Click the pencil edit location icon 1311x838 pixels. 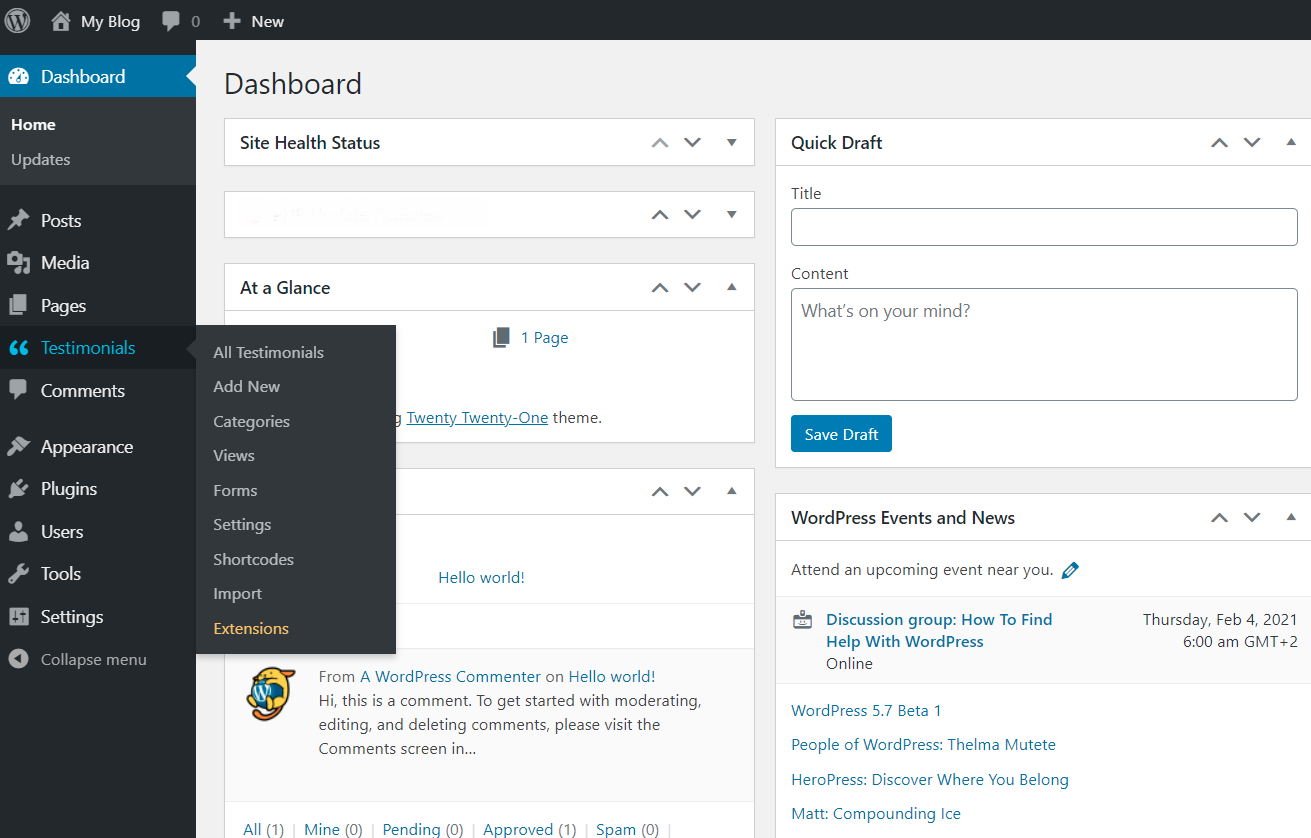point(1070,570)
